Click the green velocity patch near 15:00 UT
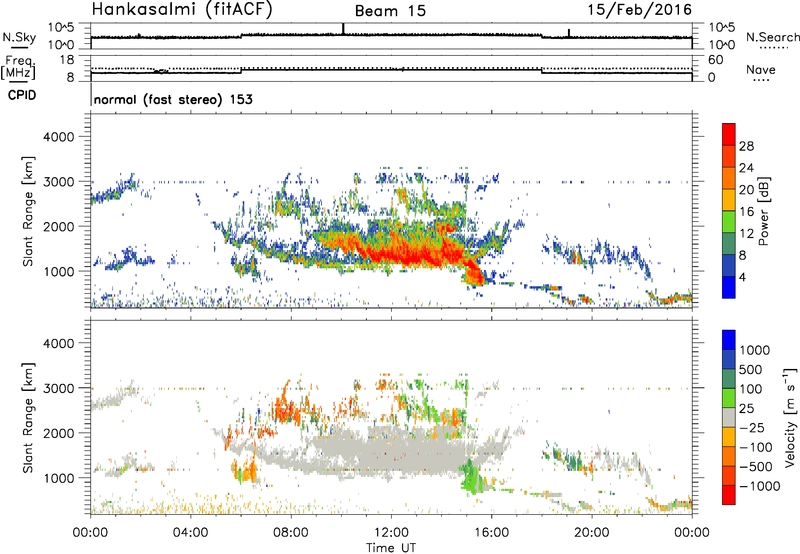Viewport: 800px width, 554px height. (x=470, y=477)
